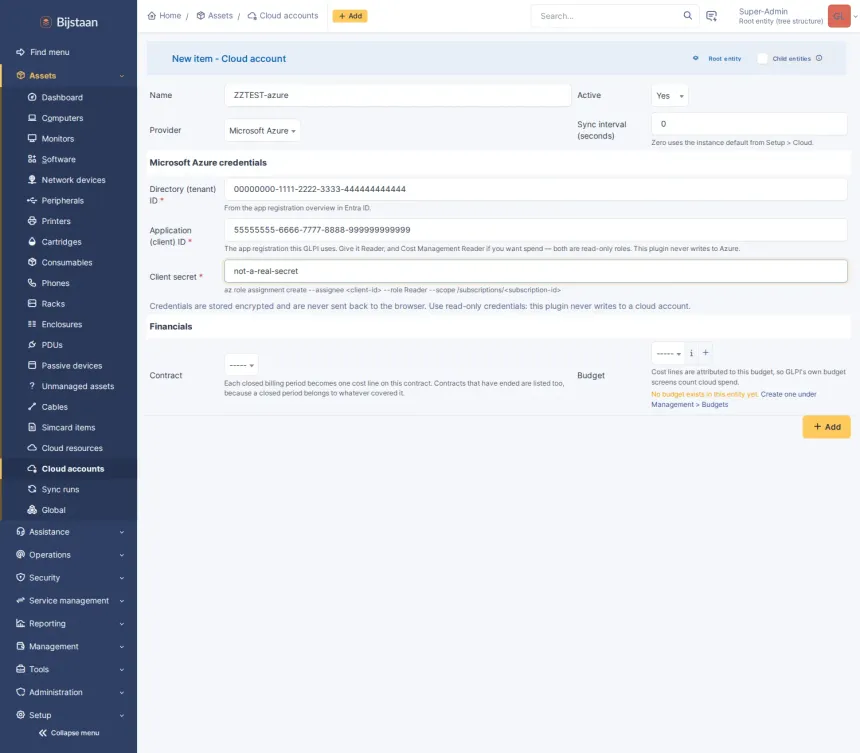
Task: Collapse the Assets menu section
Action: [x=69, y=75]
